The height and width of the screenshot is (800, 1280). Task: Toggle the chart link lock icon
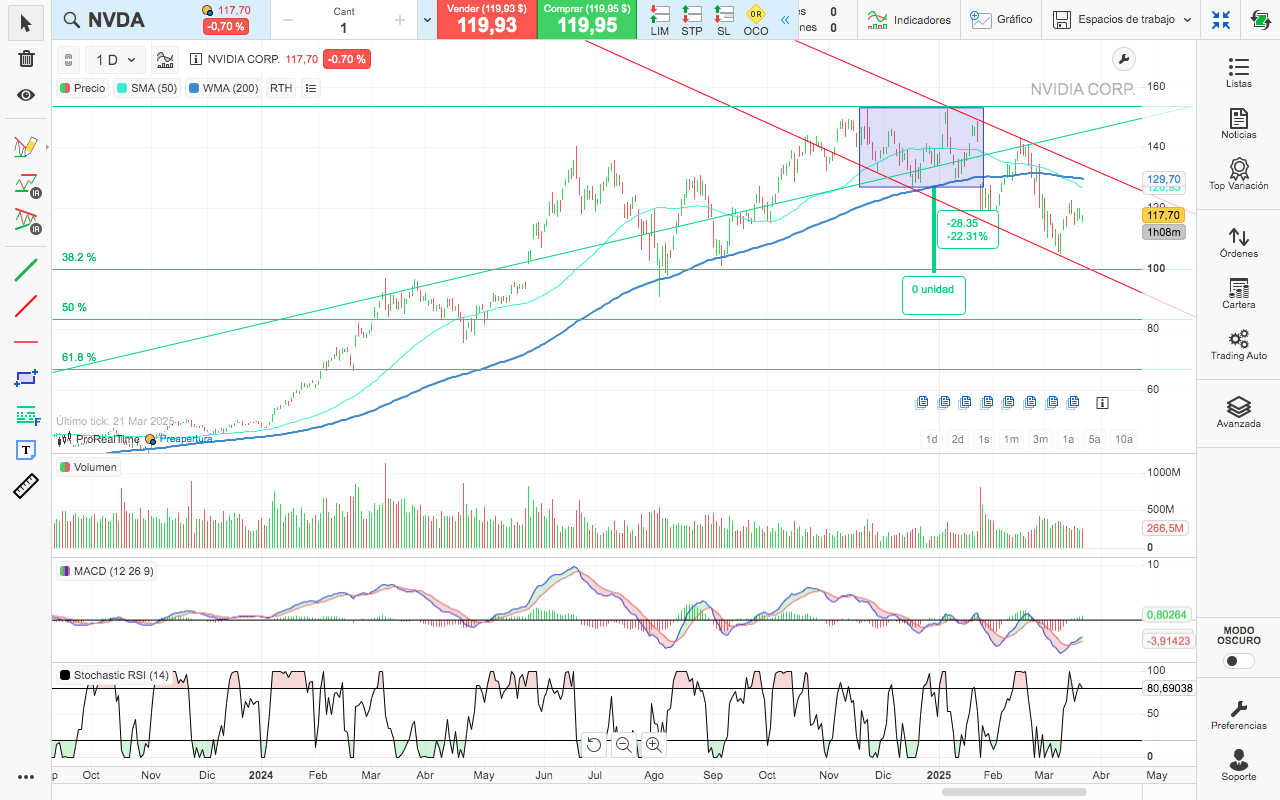click(67, 60)
